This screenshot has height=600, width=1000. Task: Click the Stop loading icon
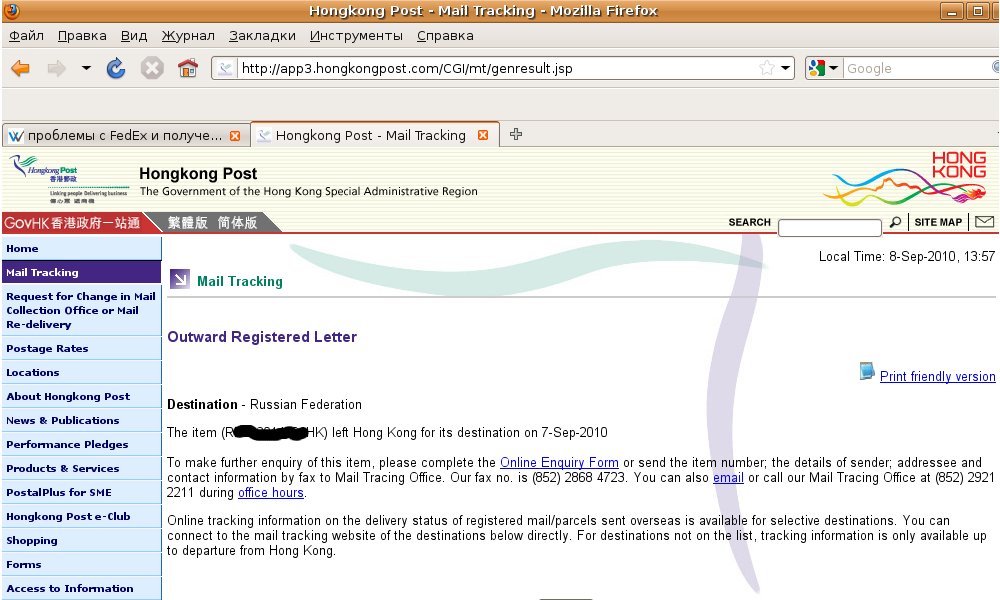pos(152,68)
